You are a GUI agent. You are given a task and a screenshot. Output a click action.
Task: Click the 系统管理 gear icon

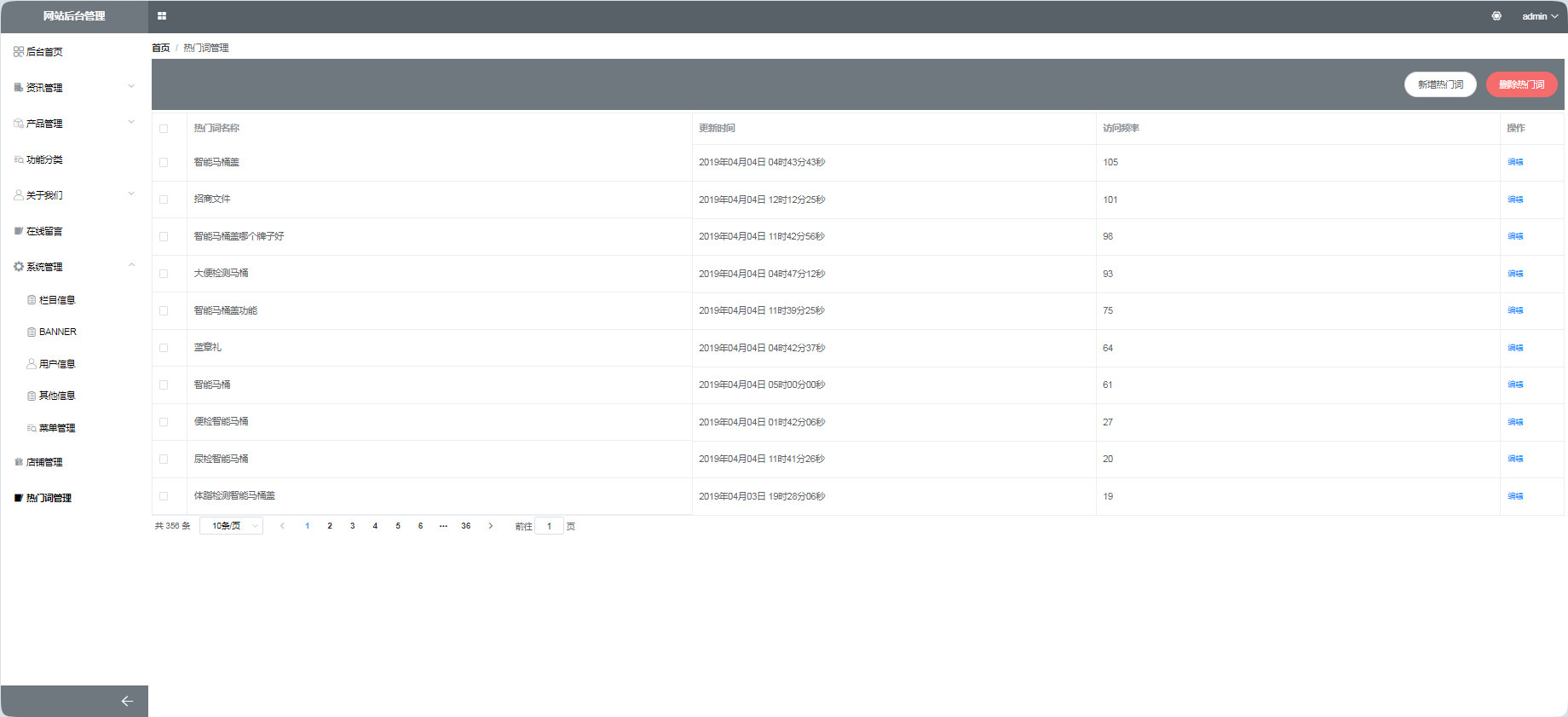[19, 267]
